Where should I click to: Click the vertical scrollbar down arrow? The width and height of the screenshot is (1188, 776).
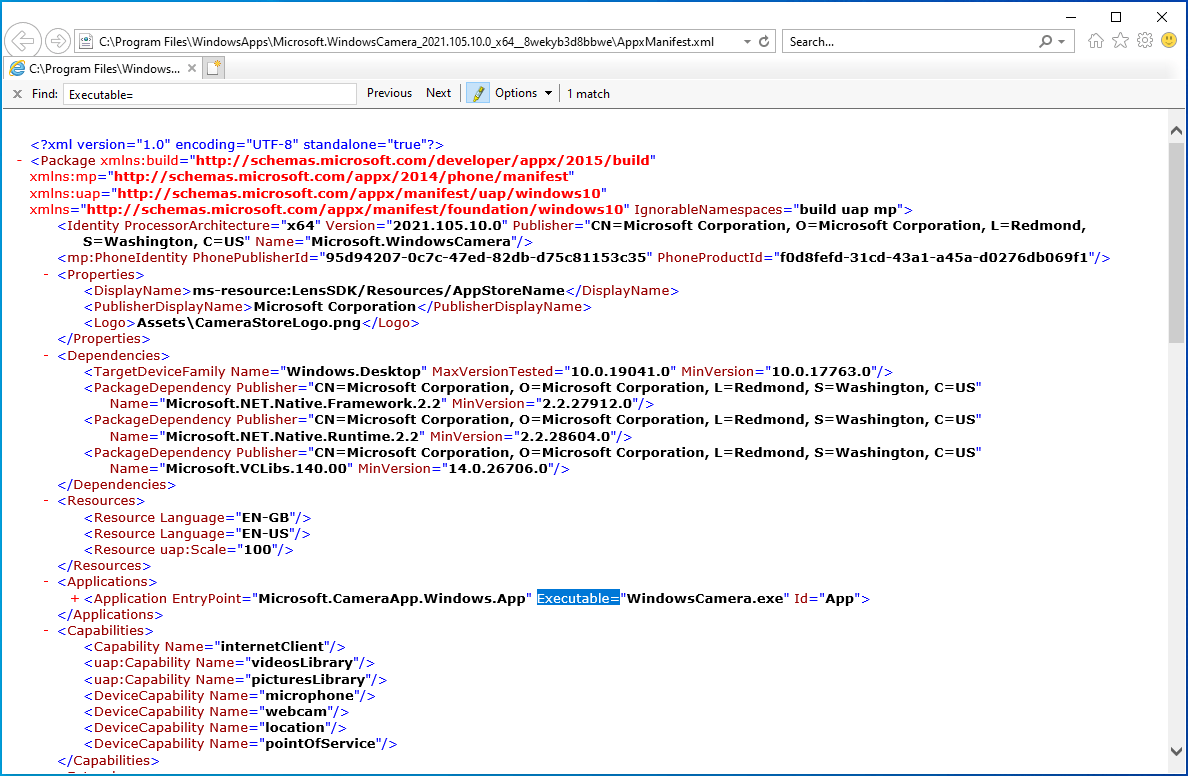pyautogui.click(x=1176, y=751)
